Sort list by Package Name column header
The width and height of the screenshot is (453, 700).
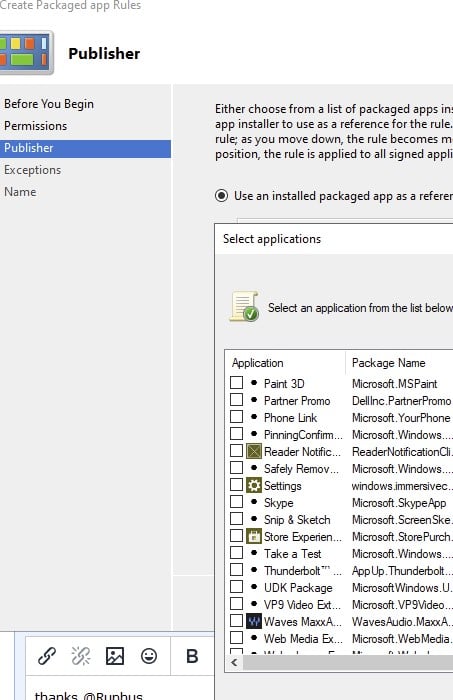click(388, 362)
